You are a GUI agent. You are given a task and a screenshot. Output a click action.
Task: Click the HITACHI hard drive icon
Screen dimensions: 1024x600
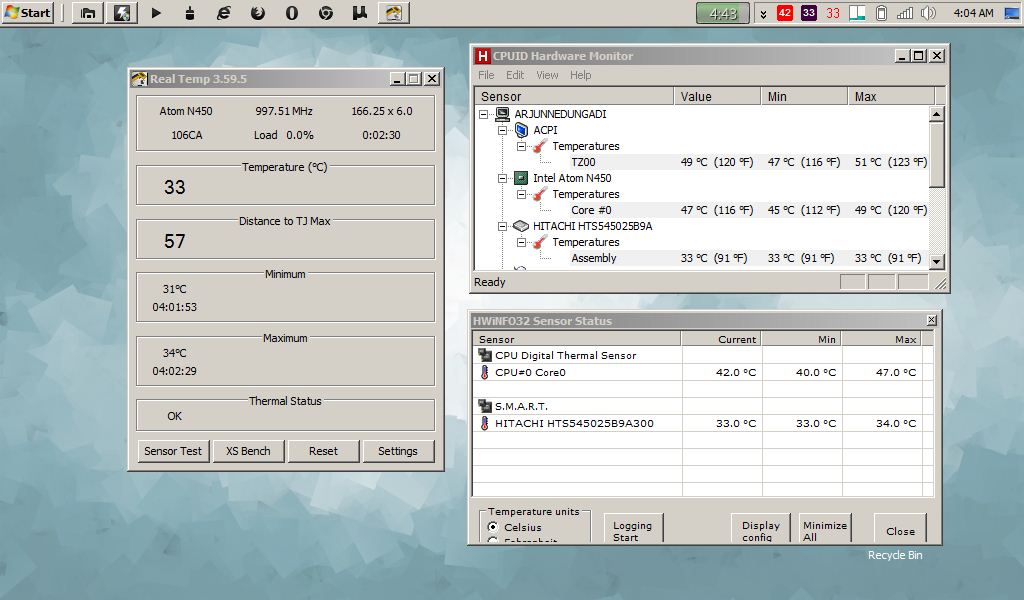[520, 226]
